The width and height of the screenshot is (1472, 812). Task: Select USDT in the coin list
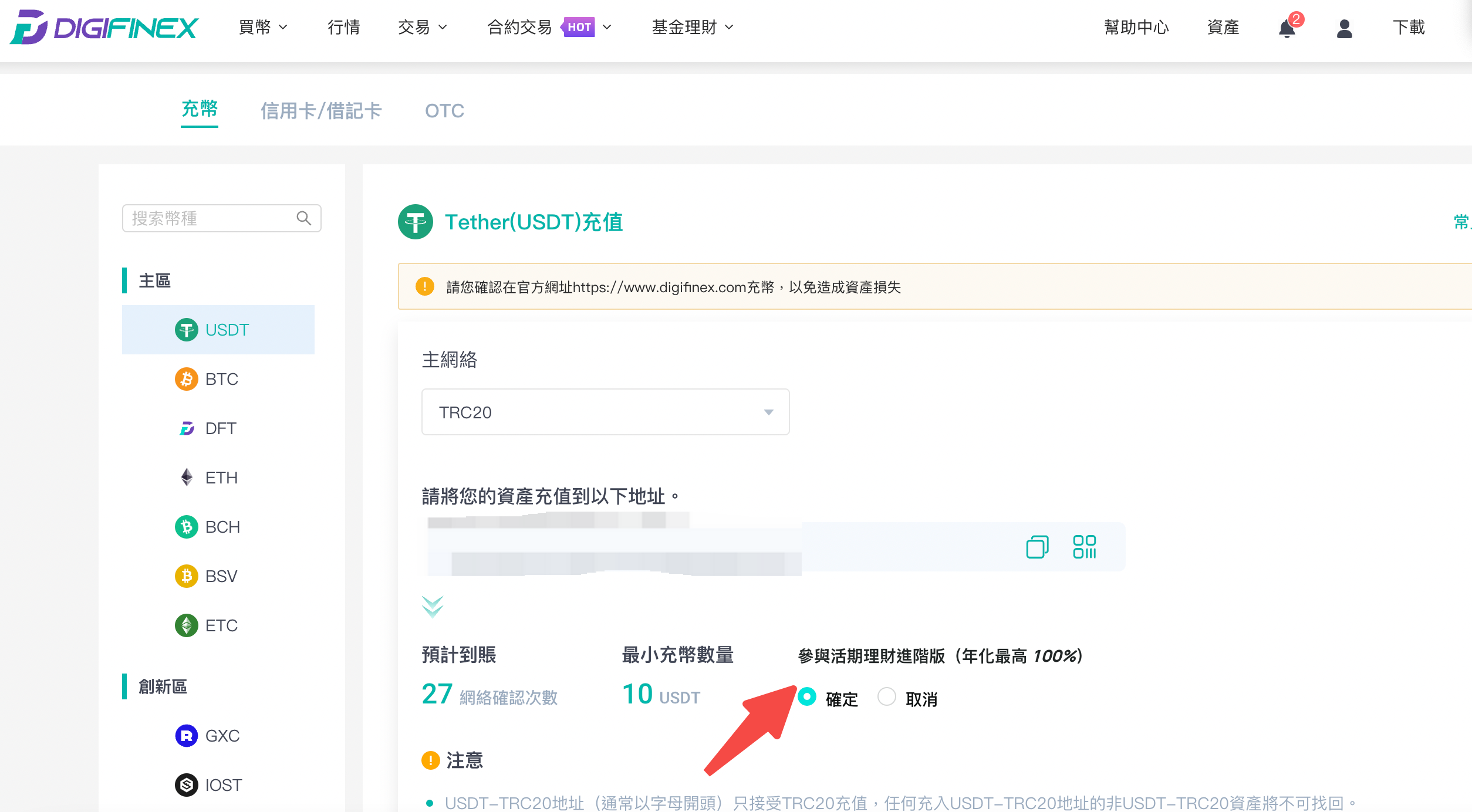pos(218,330)
